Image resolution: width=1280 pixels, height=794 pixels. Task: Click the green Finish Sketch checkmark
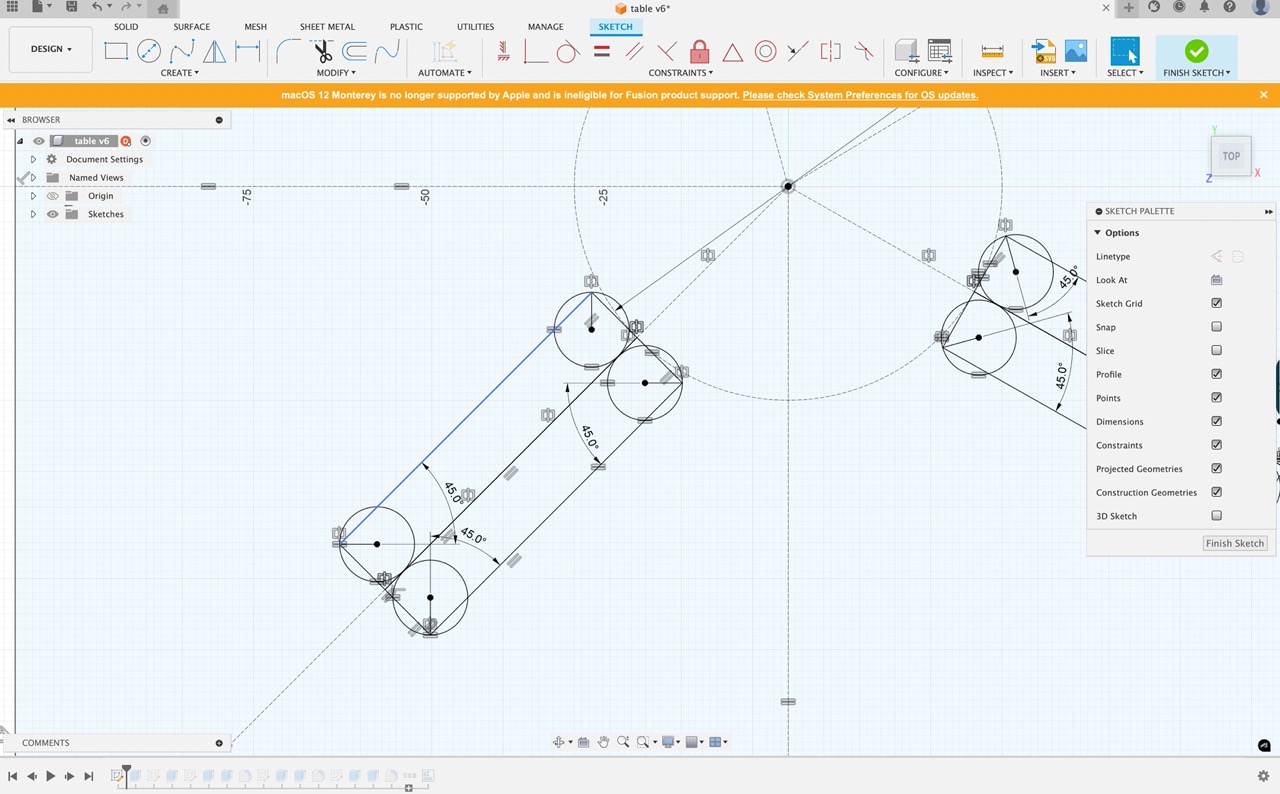(1196, 51)
